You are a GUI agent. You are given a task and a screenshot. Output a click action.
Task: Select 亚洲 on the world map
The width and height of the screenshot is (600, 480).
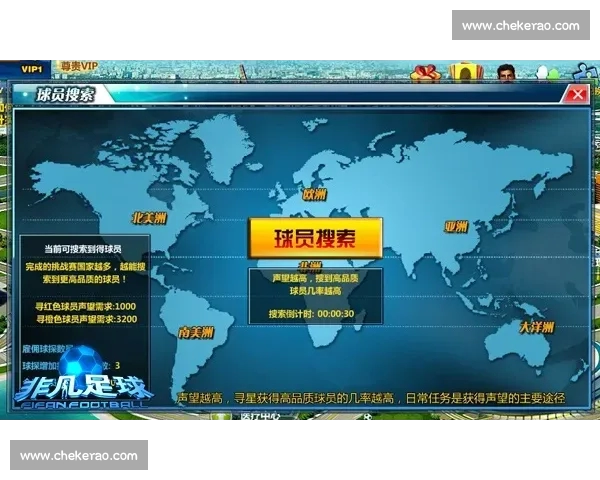(456, 227)
